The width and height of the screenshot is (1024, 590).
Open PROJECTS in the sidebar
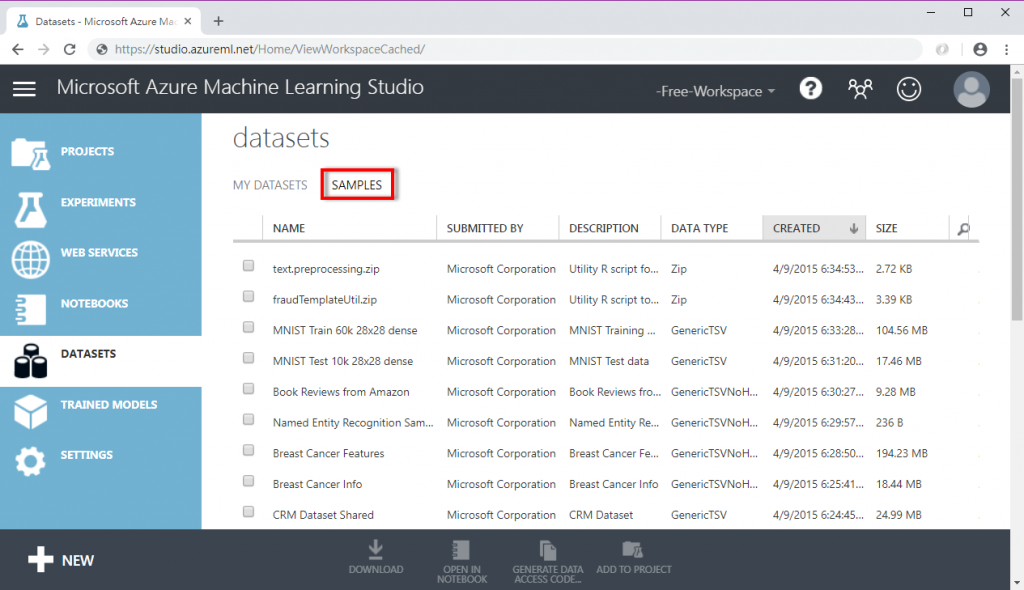[x=88, y=151]
